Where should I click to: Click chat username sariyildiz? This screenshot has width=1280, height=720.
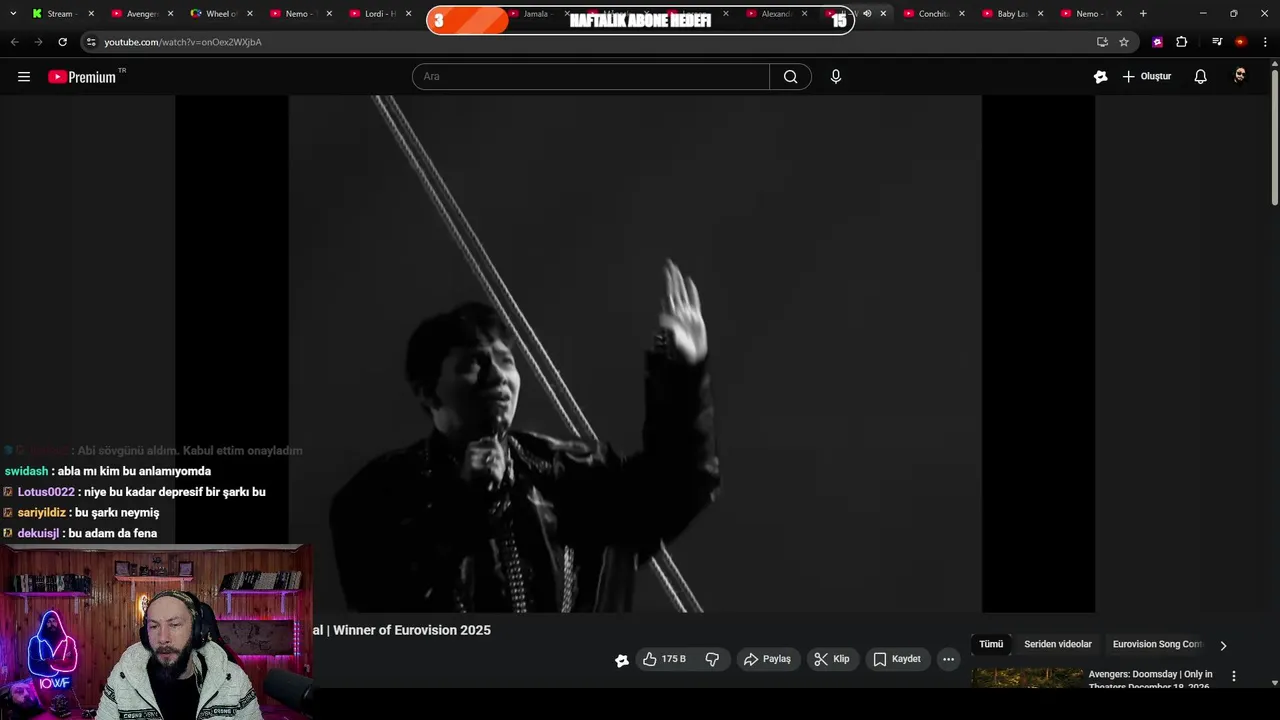pyautogui.click(x=41, y=513)
